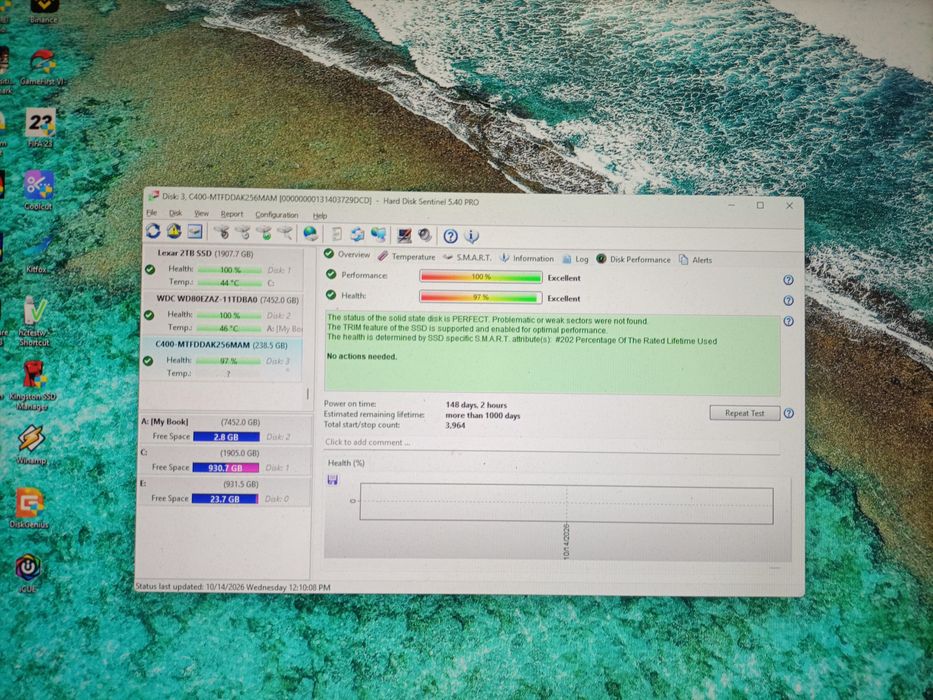
Task: Select the C400-MTFDDAK256MAM disk entry
Action: point(221,359)
